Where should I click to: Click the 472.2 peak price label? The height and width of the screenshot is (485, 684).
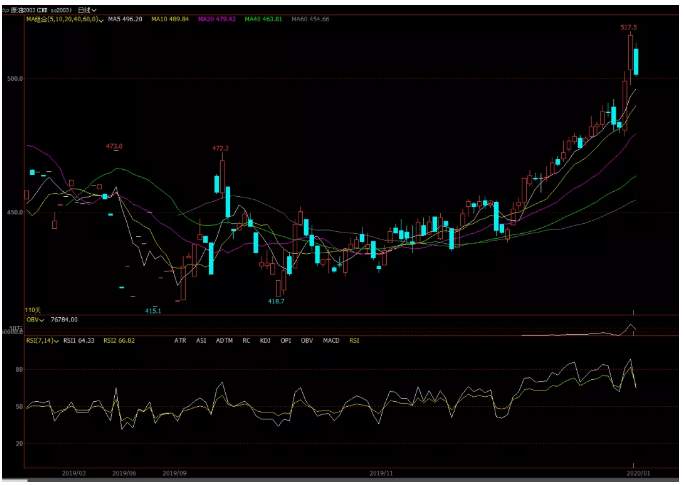point(220,148)
